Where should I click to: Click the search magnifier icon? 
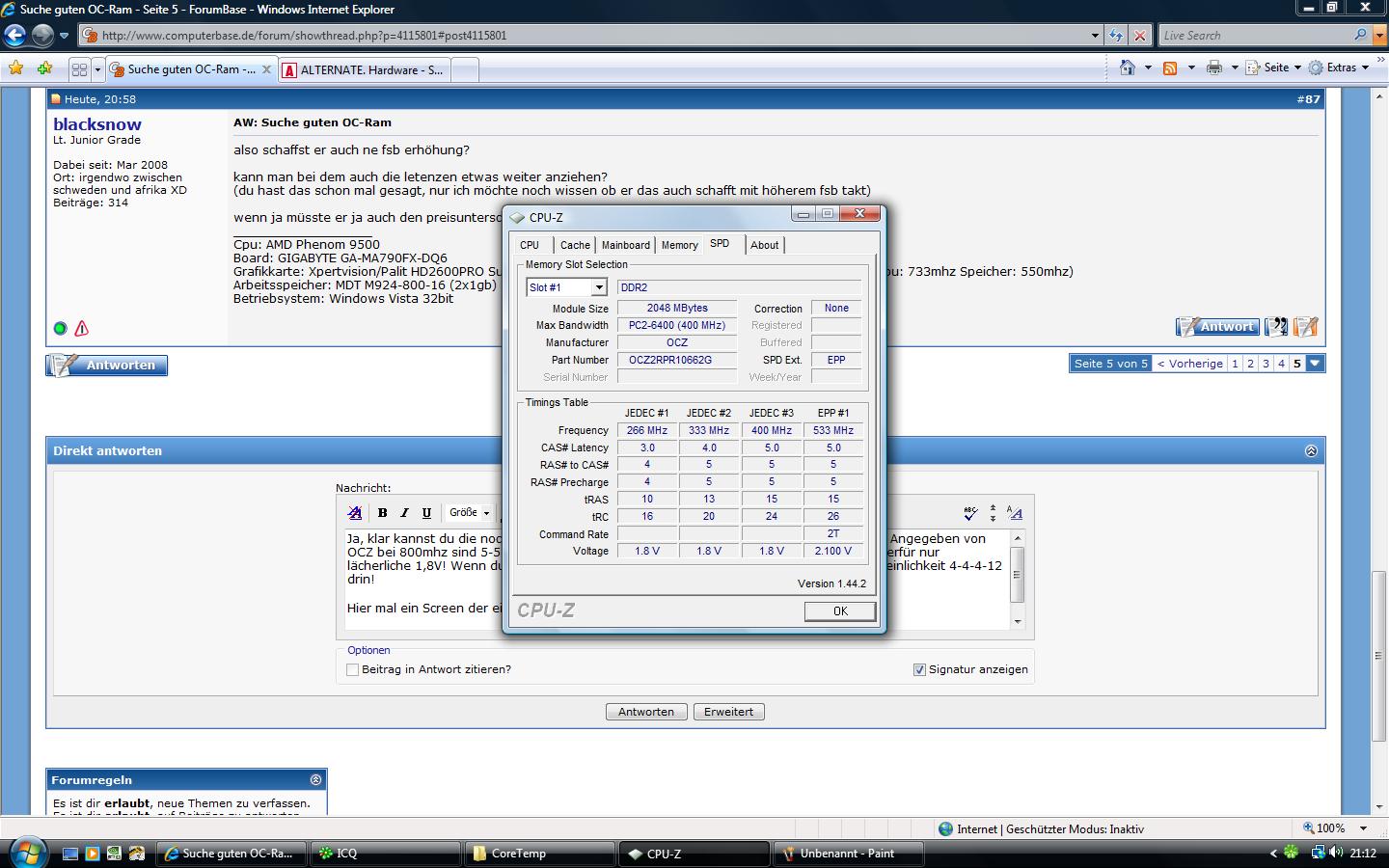1360,35
